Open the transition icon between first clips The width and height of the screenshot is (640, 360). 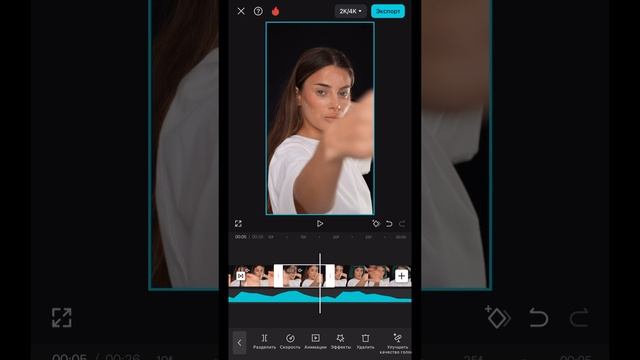(240, 276)
